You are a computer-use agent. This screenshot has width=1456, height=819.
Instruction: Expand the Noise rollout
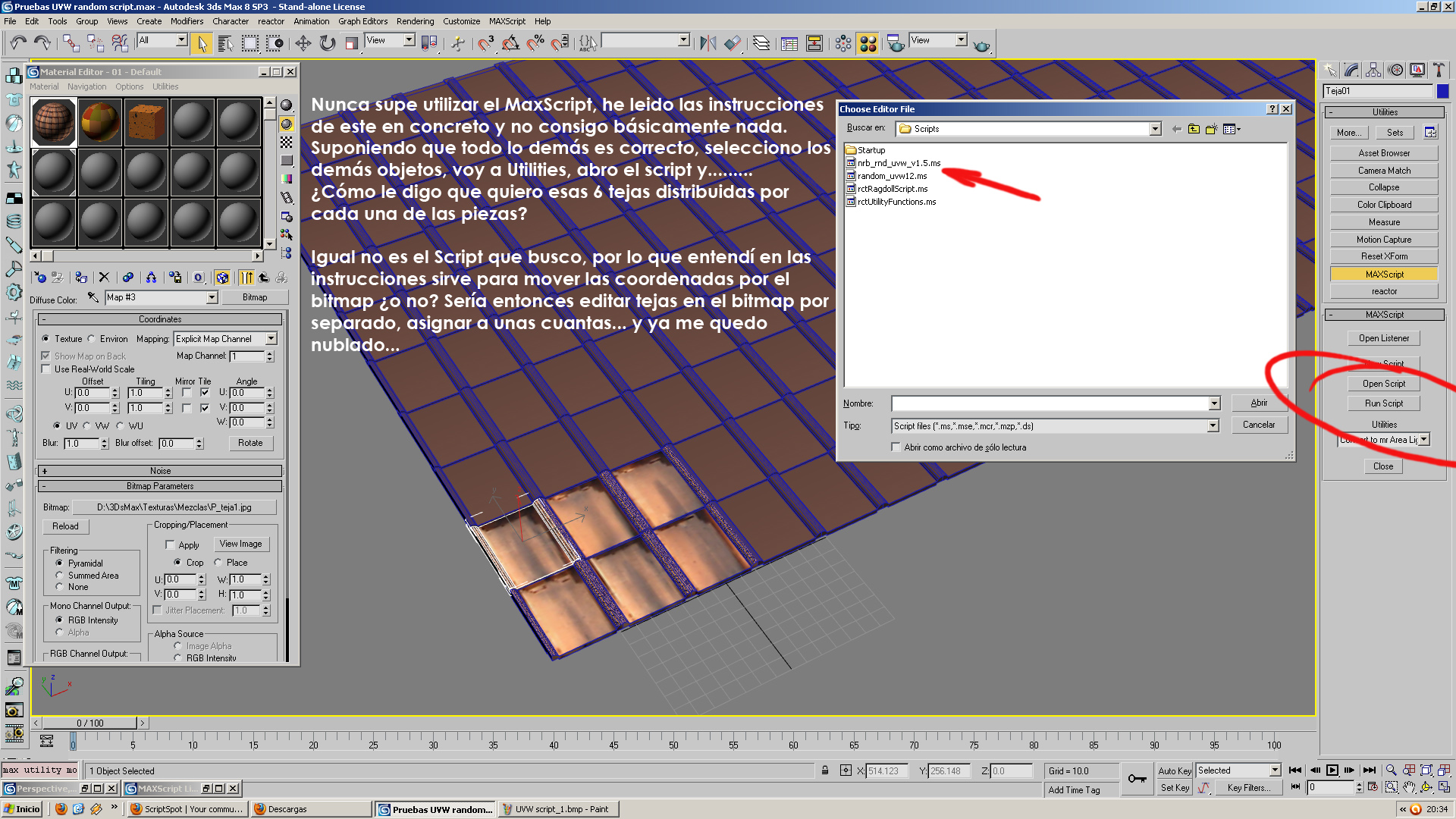click(x=160, y=471)
